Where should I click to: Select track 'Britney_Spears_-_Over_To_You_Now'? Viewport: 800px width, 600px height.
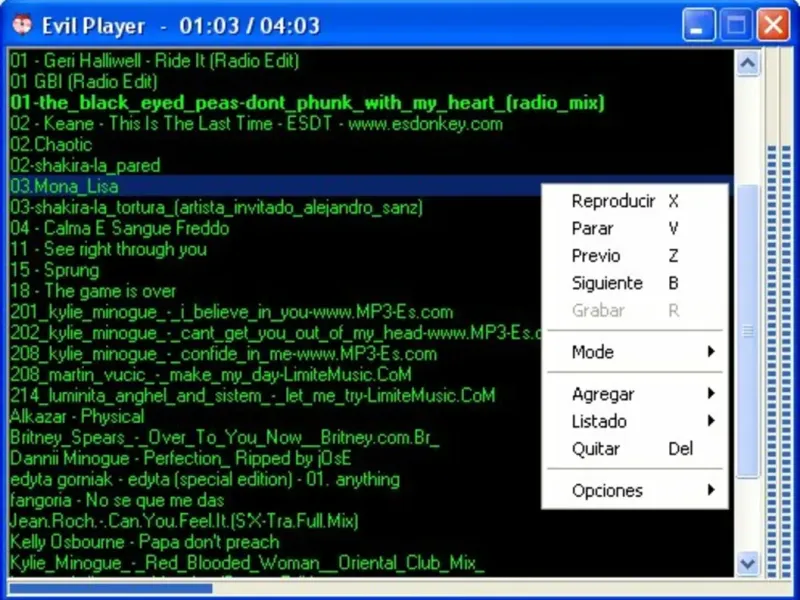click(224, 437)
